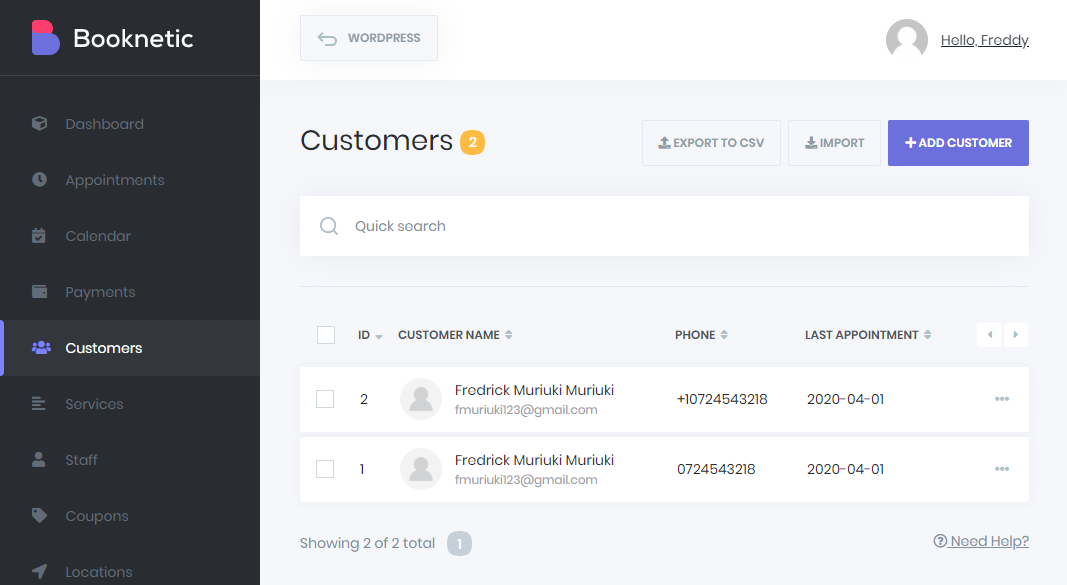1067x585 pixels.
Task: Click the Quick search input field
Action: click(x=680, y=226)
